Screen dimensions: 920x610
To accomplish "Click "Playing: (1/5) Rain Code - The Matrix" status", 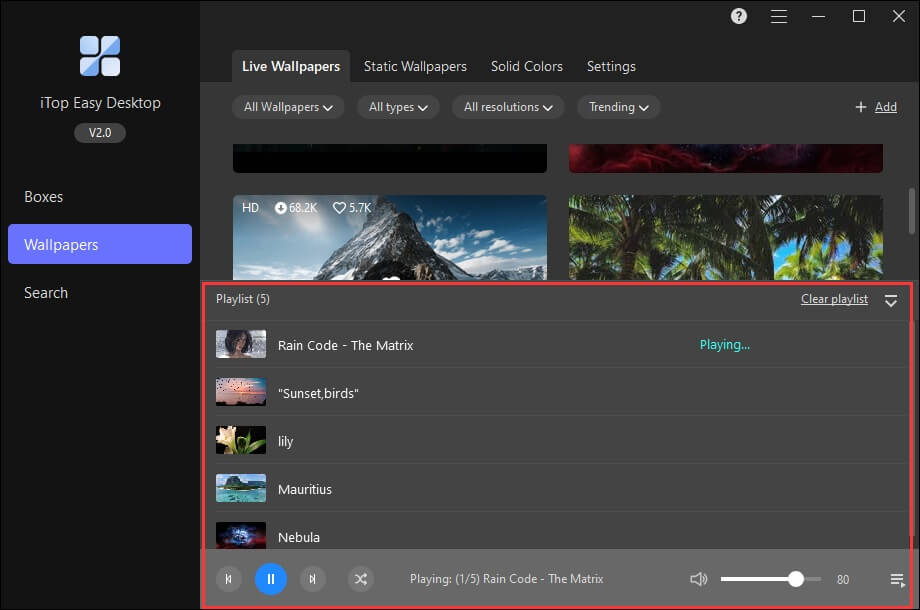I will [x=506, y=579].
